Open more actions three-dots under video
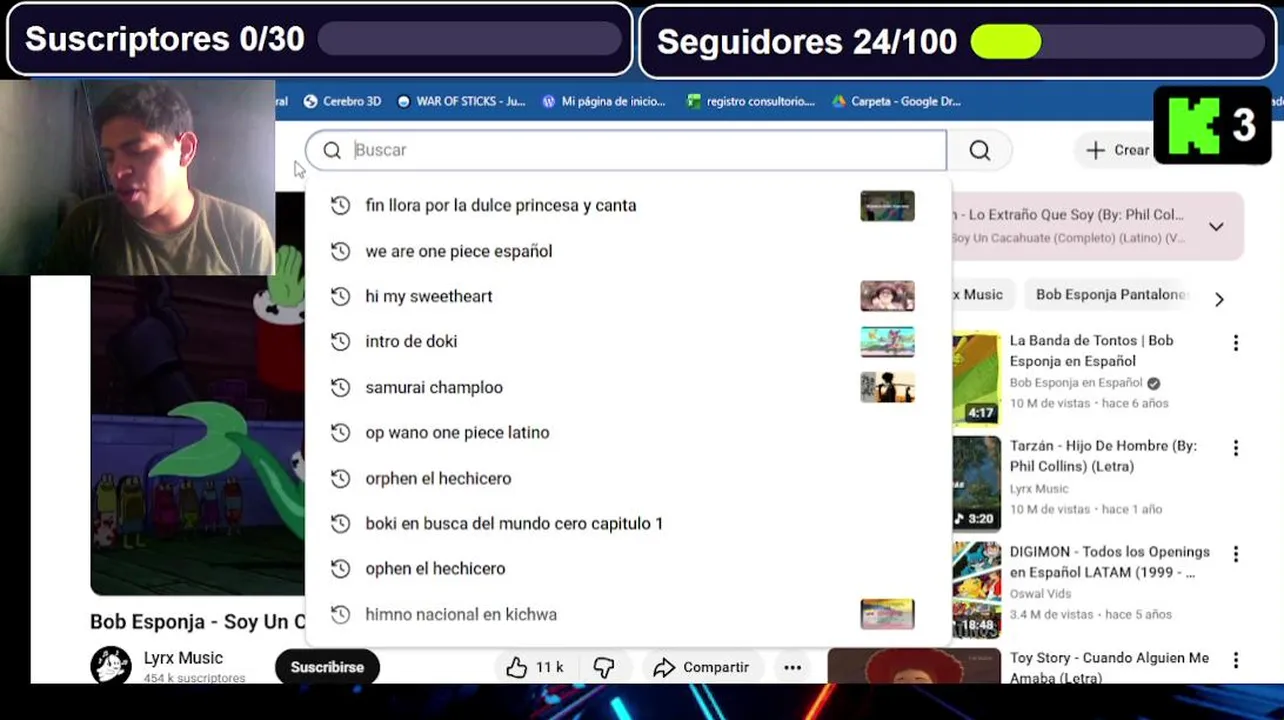Viewport: 1284px width, 720px height. tap(792, 667)
